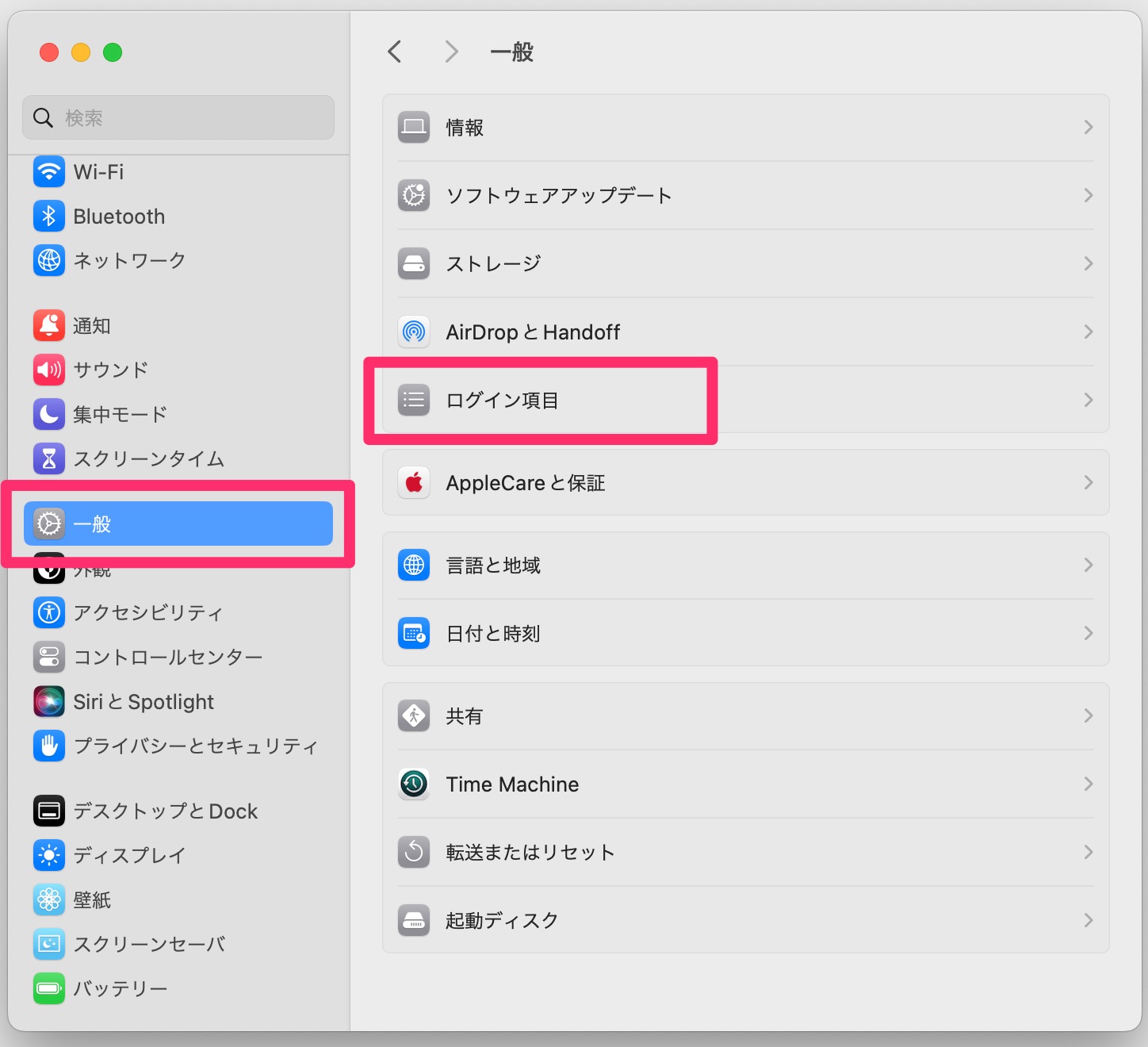Select the 集中モード label in sidebar

121,414
